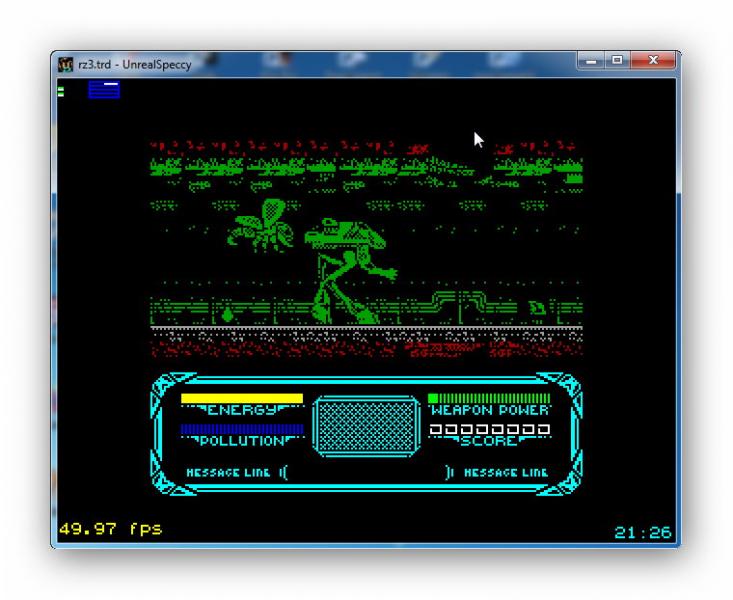Click the ENERGY label text

(241, 410)
